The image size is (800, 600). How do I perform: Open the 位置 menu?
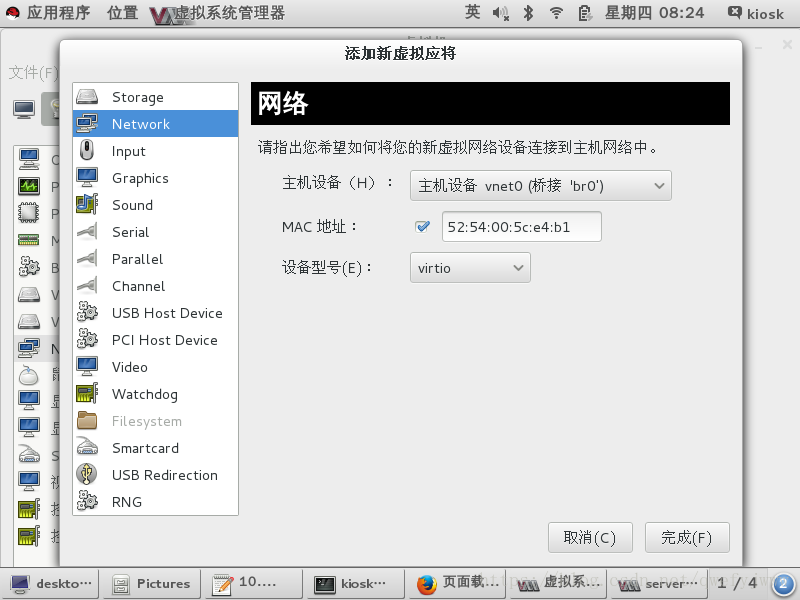(x=122, y=13)
